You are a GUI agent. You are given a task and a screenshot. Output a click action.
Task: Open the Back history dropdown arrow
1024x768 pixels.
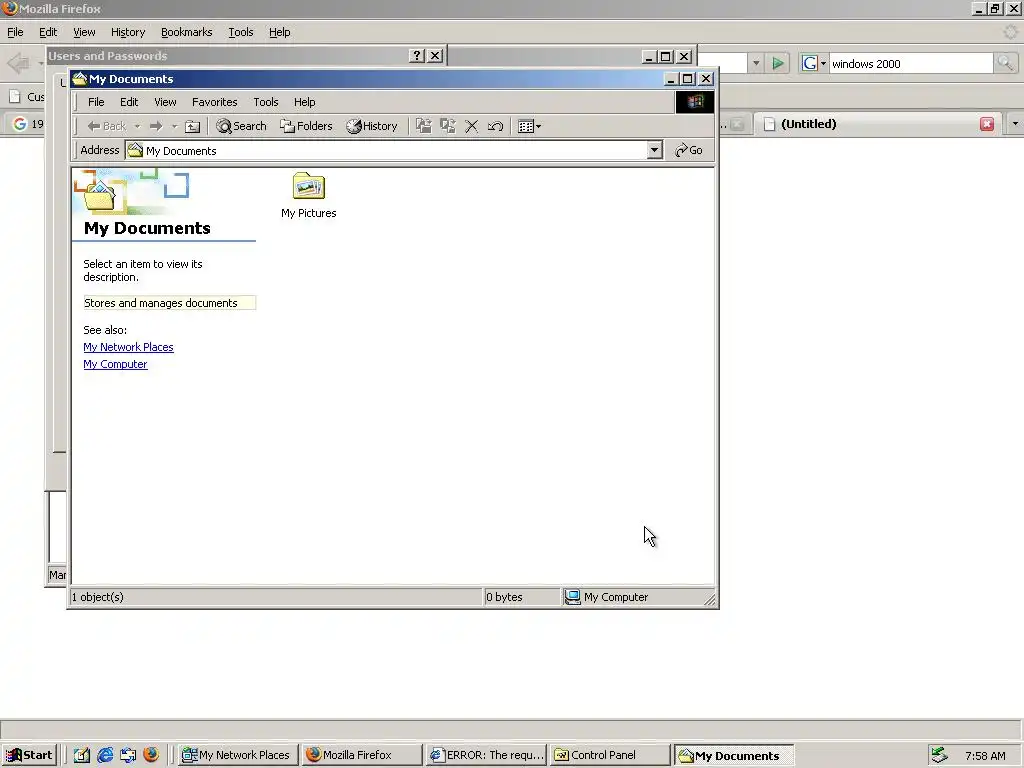[x=137, y=126]
